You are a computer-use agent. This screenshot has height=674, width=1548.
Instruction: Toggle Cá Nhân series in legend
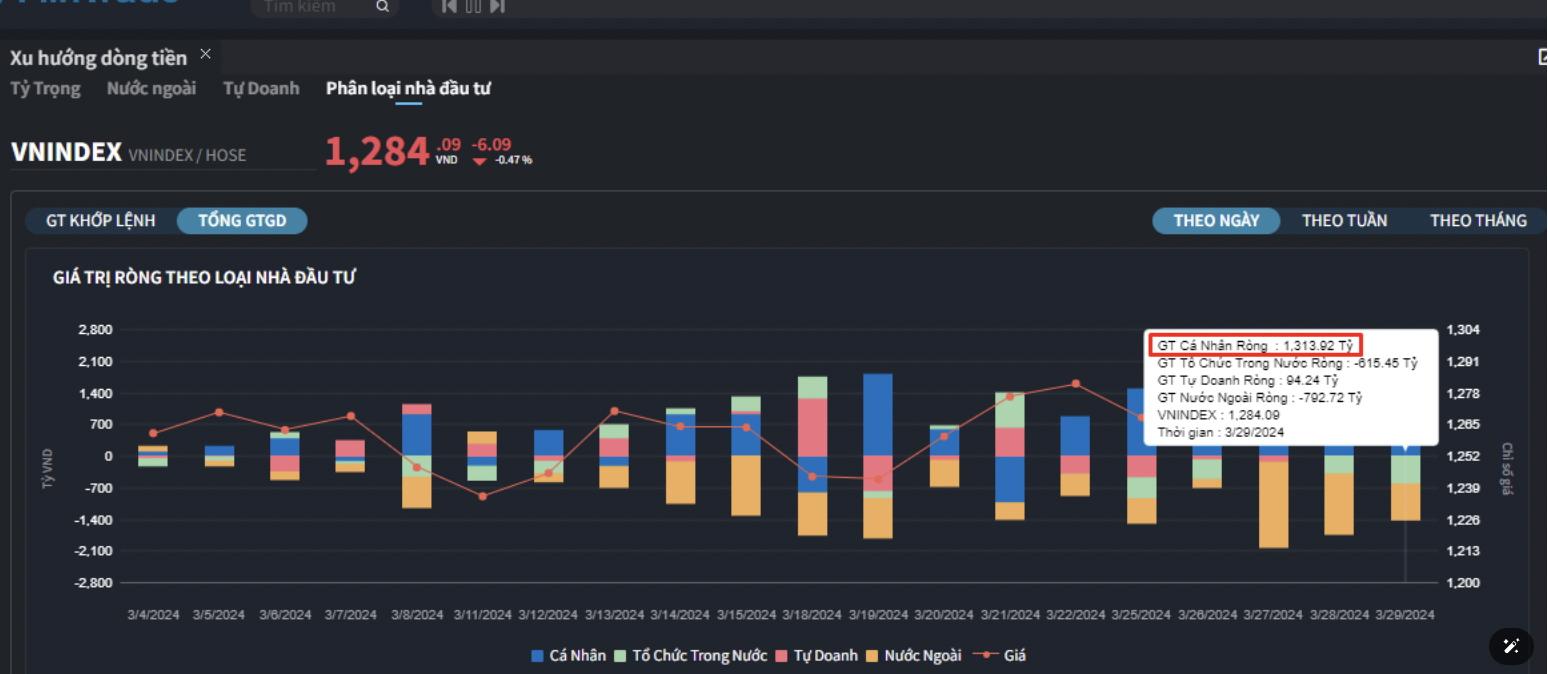coord(569,656)
